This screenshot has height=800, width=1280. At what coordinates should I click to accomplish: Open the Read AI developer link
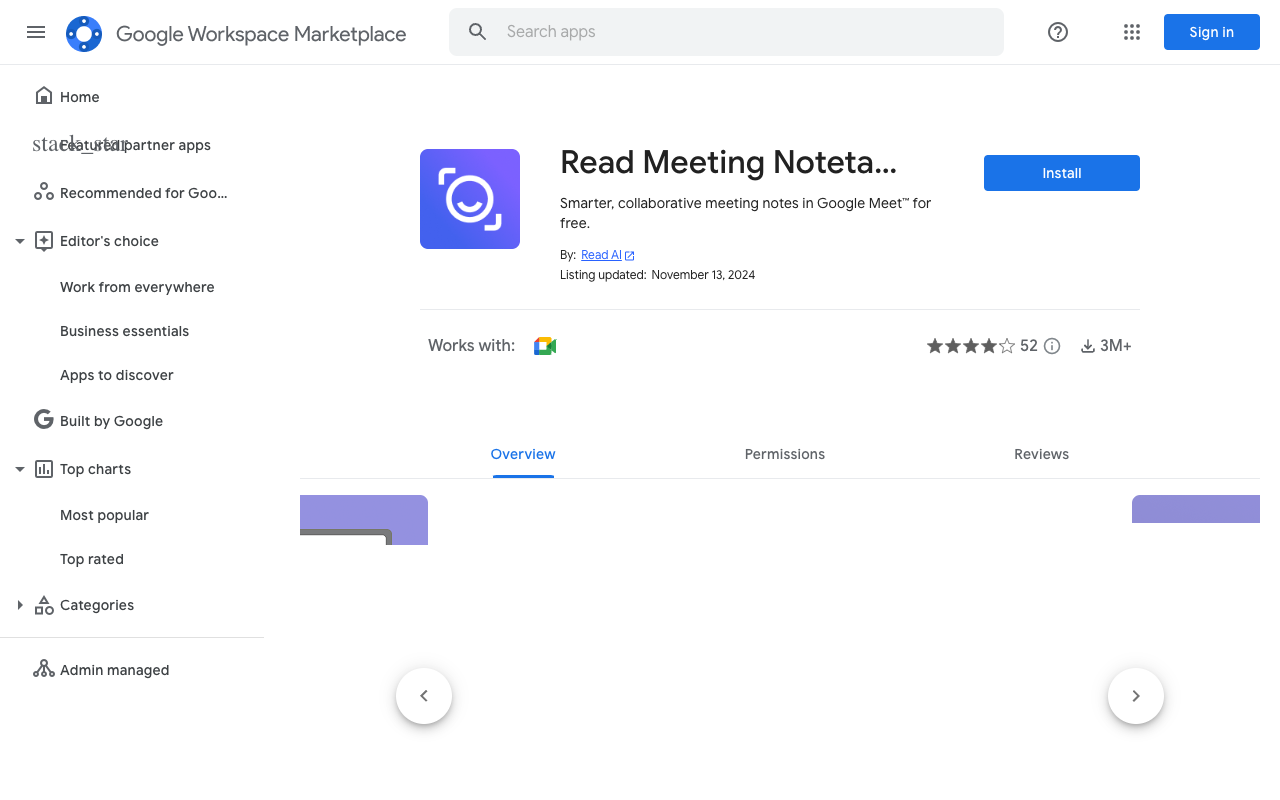pos(601,255)
